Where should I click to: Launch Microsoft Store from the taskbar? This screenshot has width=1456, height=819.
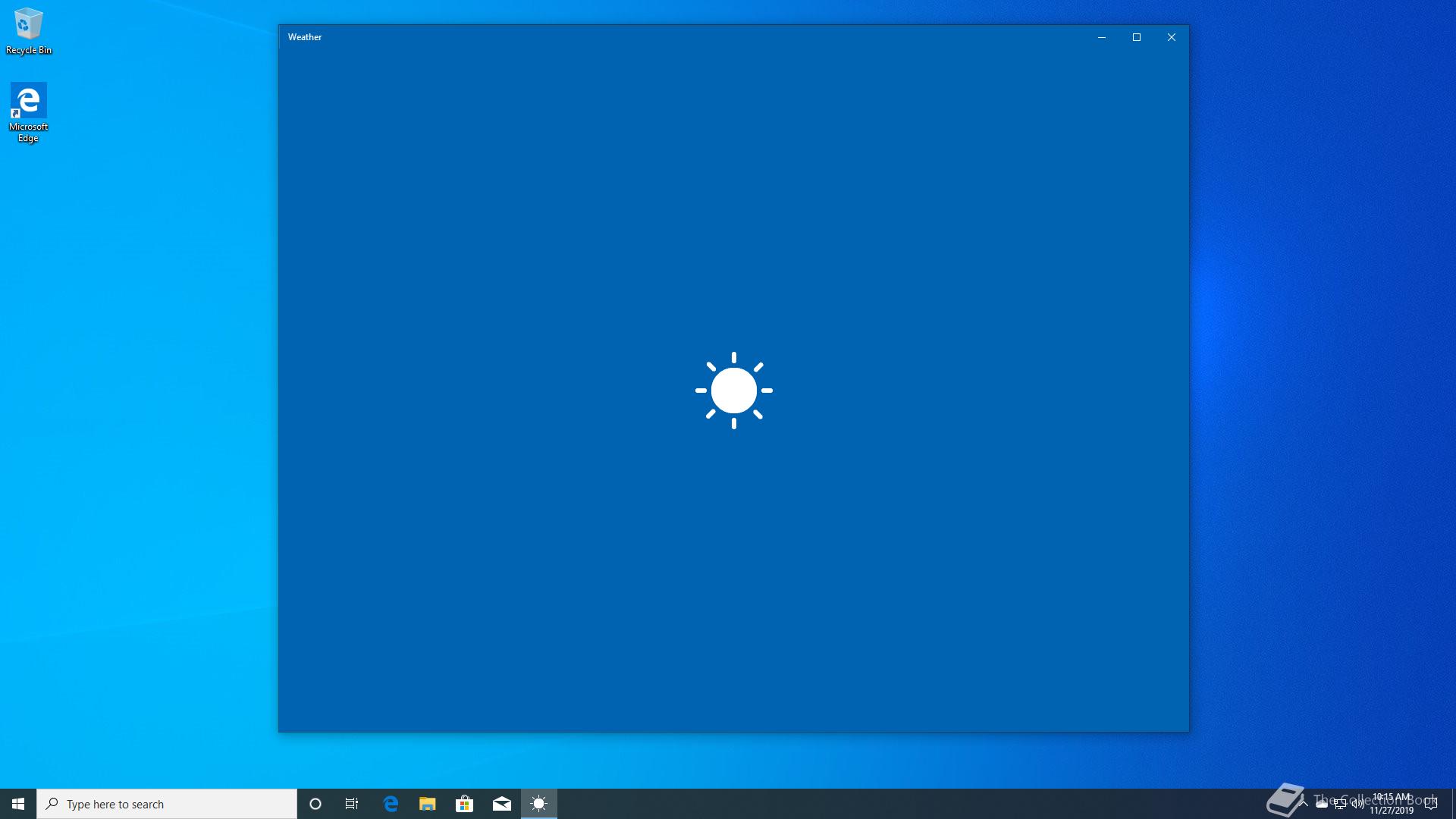coord(464,804)
